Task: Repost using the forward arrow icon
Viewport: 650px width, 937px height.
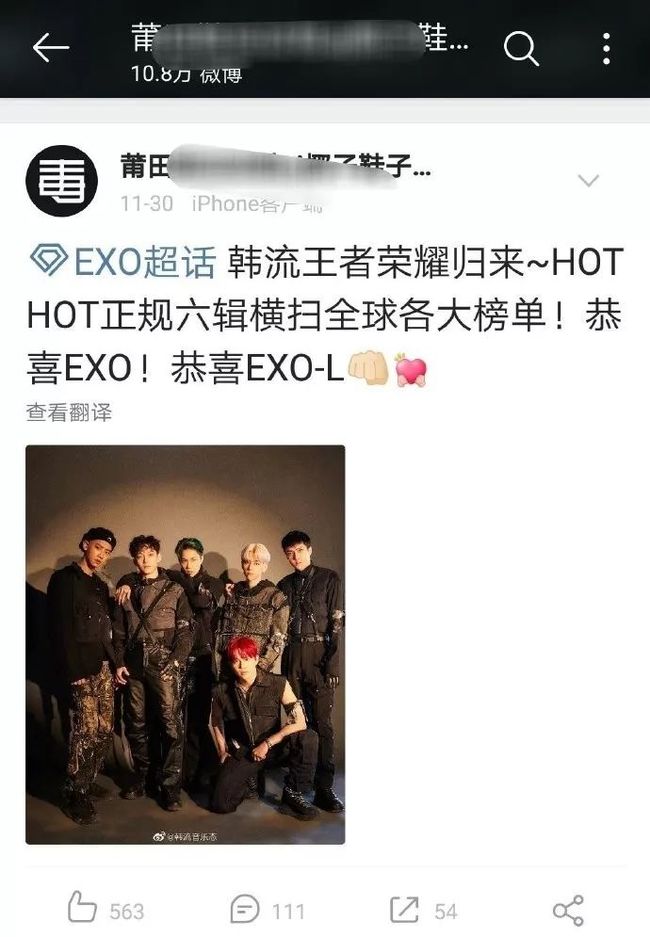Action: click(404, 910)
